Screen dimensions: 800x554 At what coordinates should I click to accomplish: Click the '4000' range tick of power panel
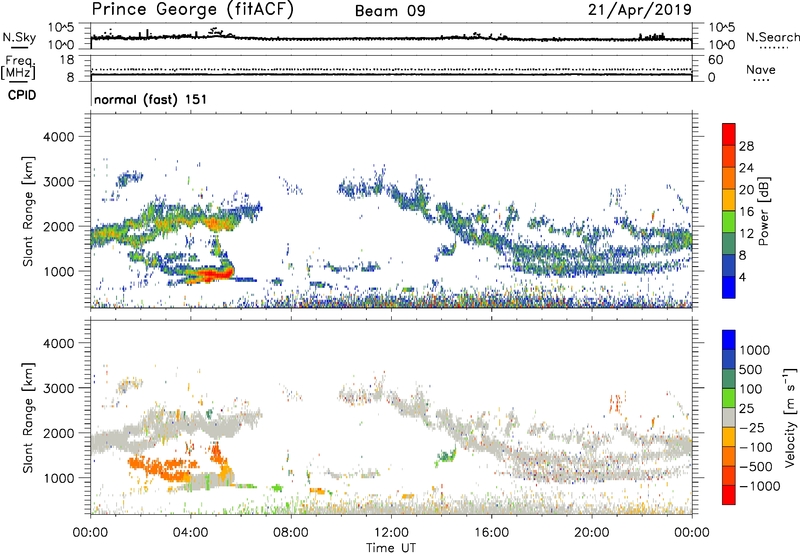coord(58,137)
